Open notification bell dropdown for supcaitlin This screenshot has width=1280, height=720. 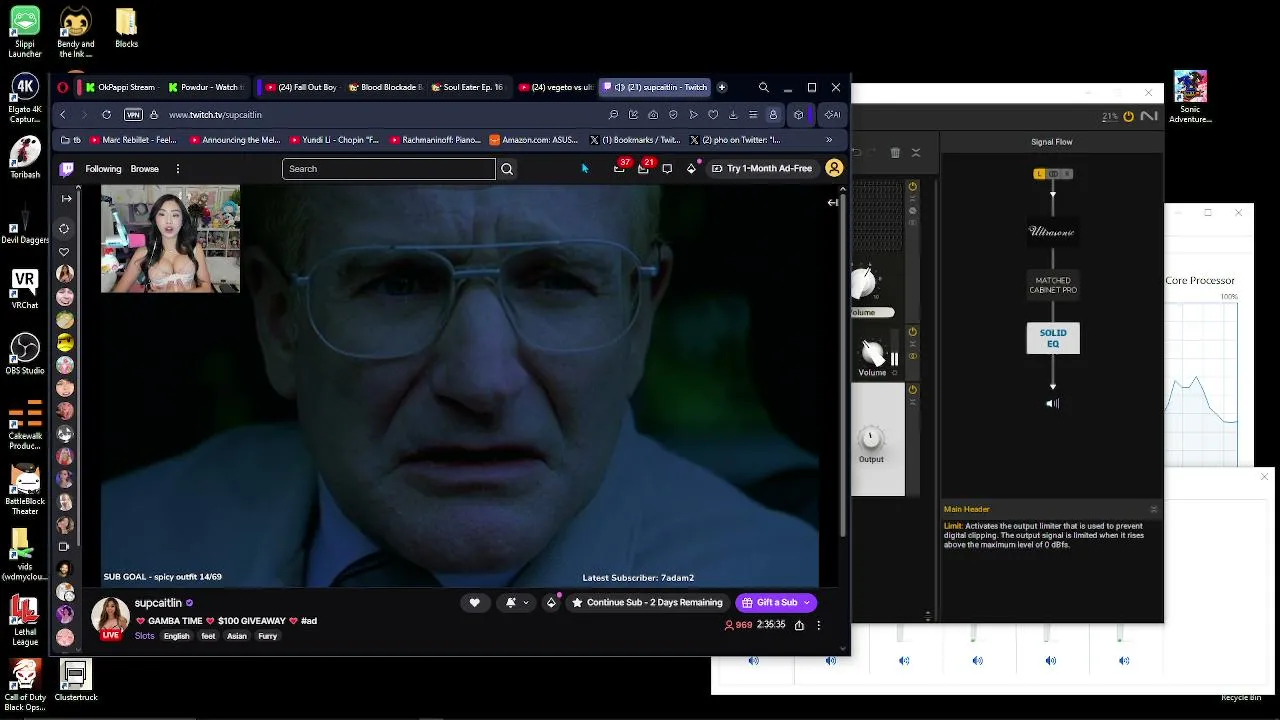[517, 602]
